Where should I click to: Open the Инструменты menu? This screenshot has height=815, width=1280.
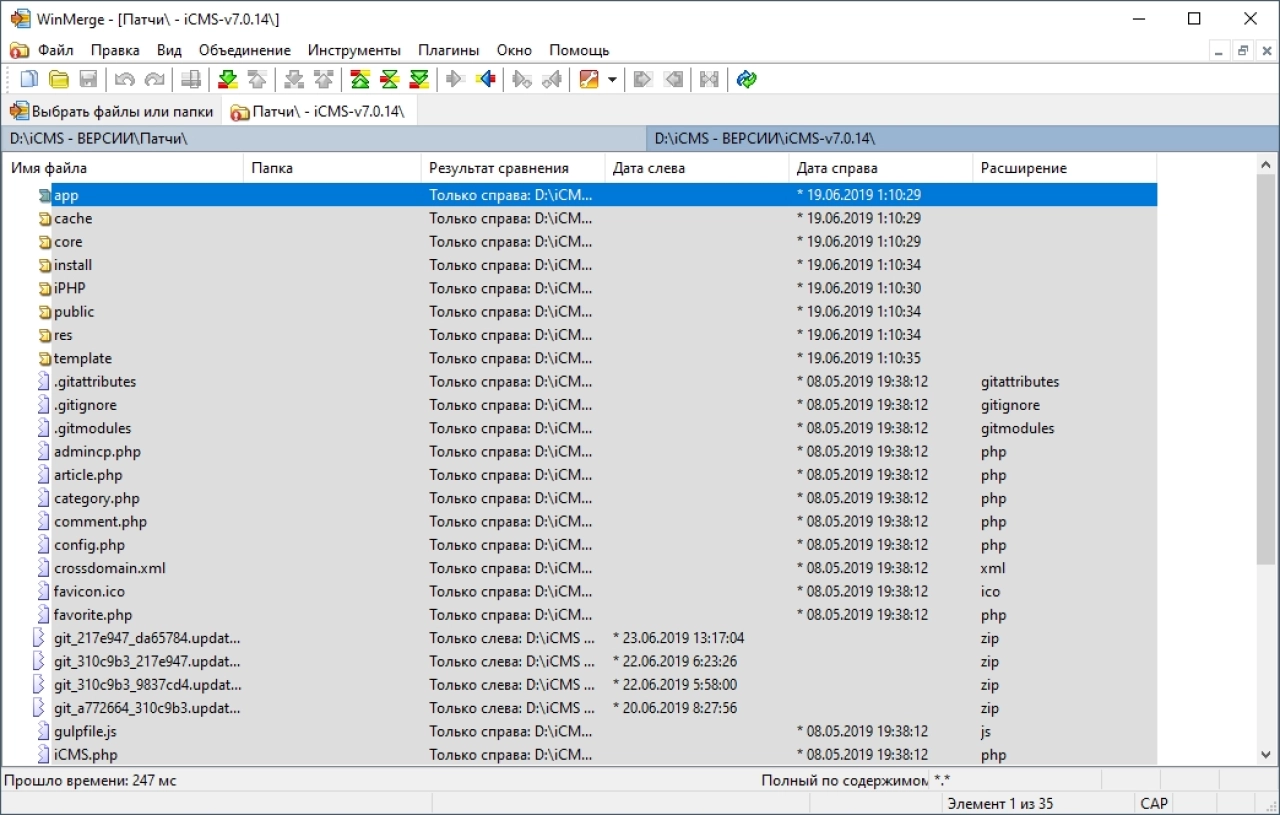coord(354,50)
